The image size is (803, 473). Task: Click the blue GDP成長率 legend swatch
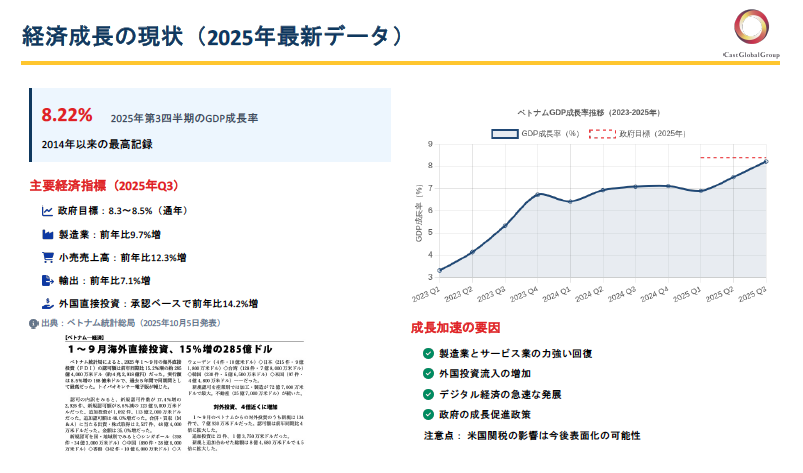pos(504,134)
